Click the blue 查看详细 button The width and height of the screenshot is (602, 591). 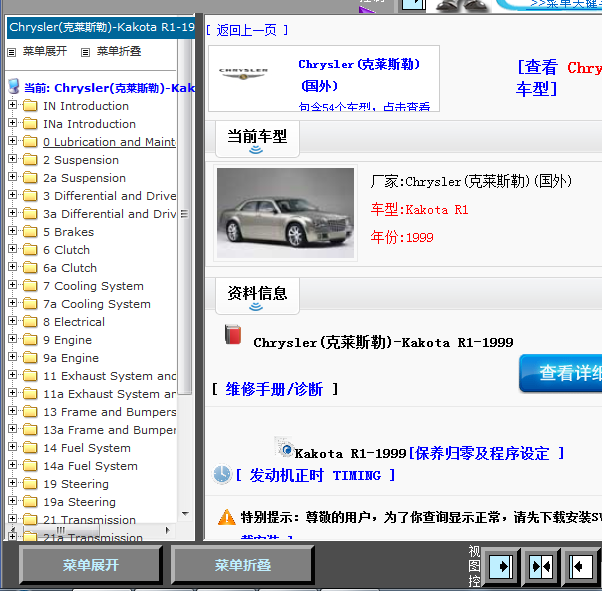561,373
